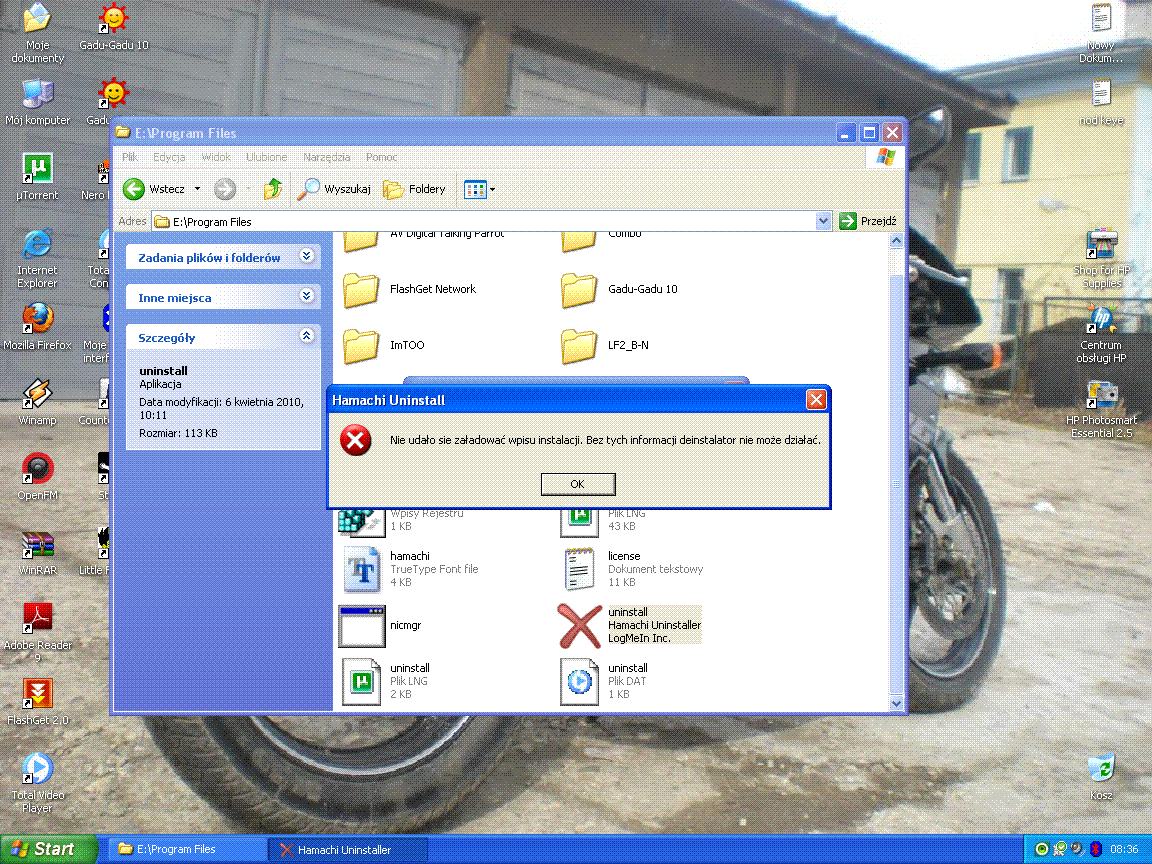Open µTorrent desktop shortcut
This screenshot has height=864, width=1152.
click(x=37, y=176)
